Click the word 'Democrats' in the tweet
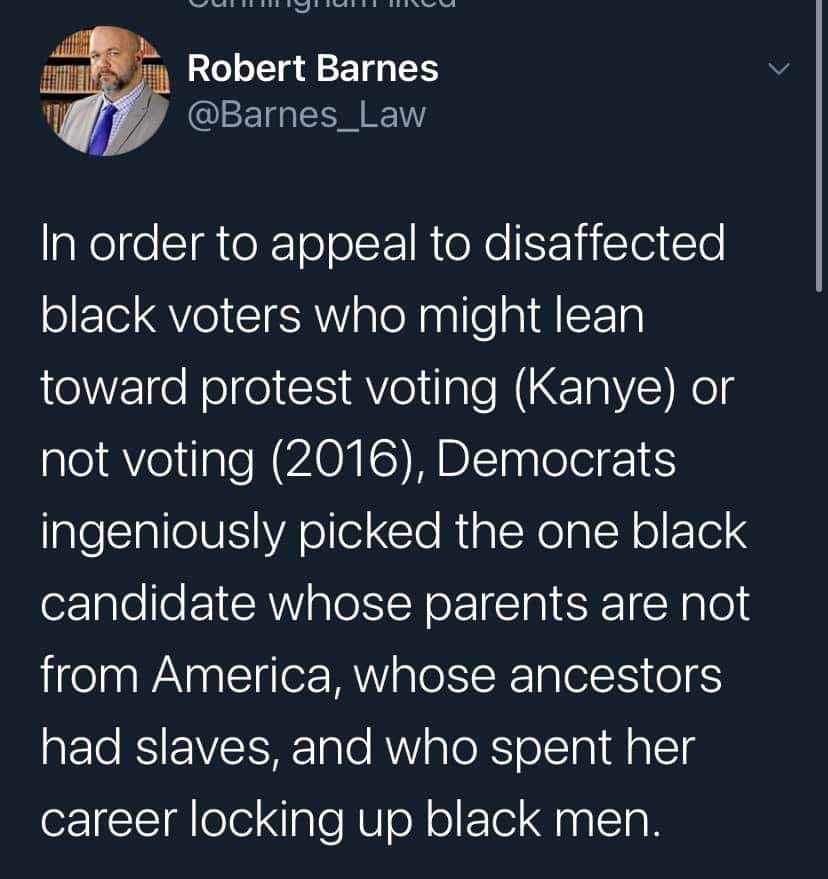Screen dimensions: 828x879 [556, 460]
